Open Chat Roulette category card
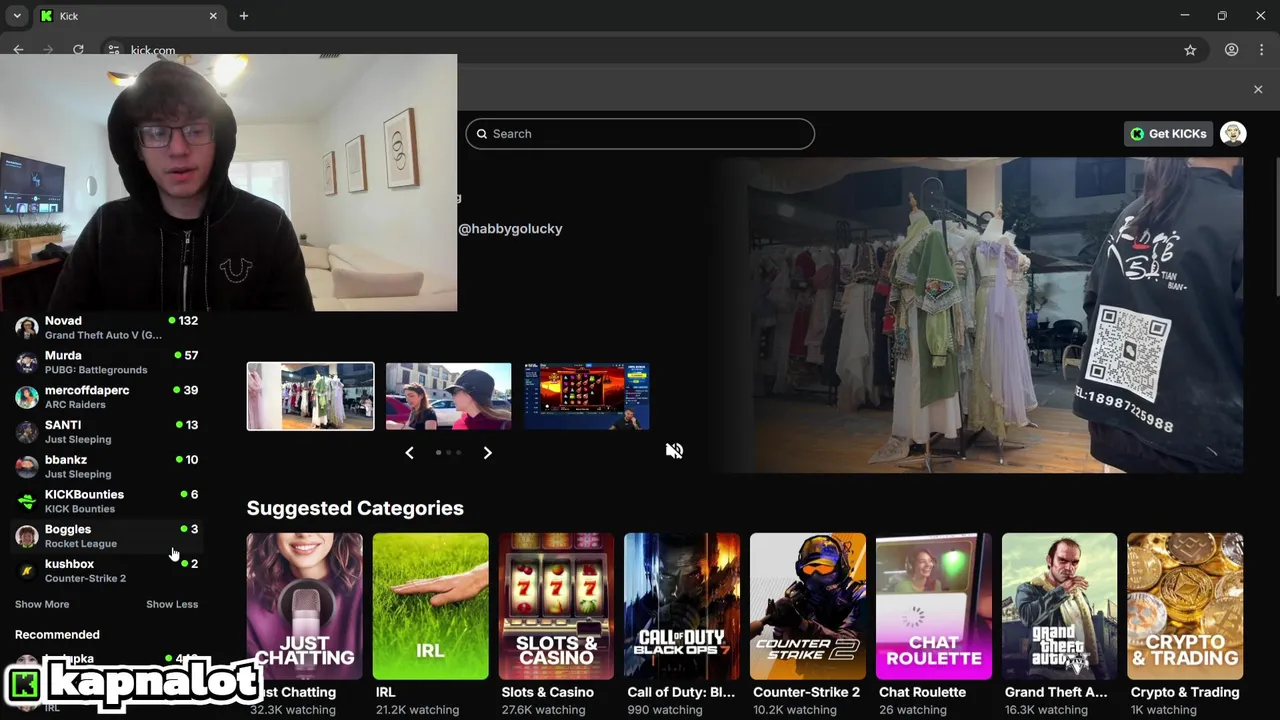1280x720 pixels. [934, 606]
